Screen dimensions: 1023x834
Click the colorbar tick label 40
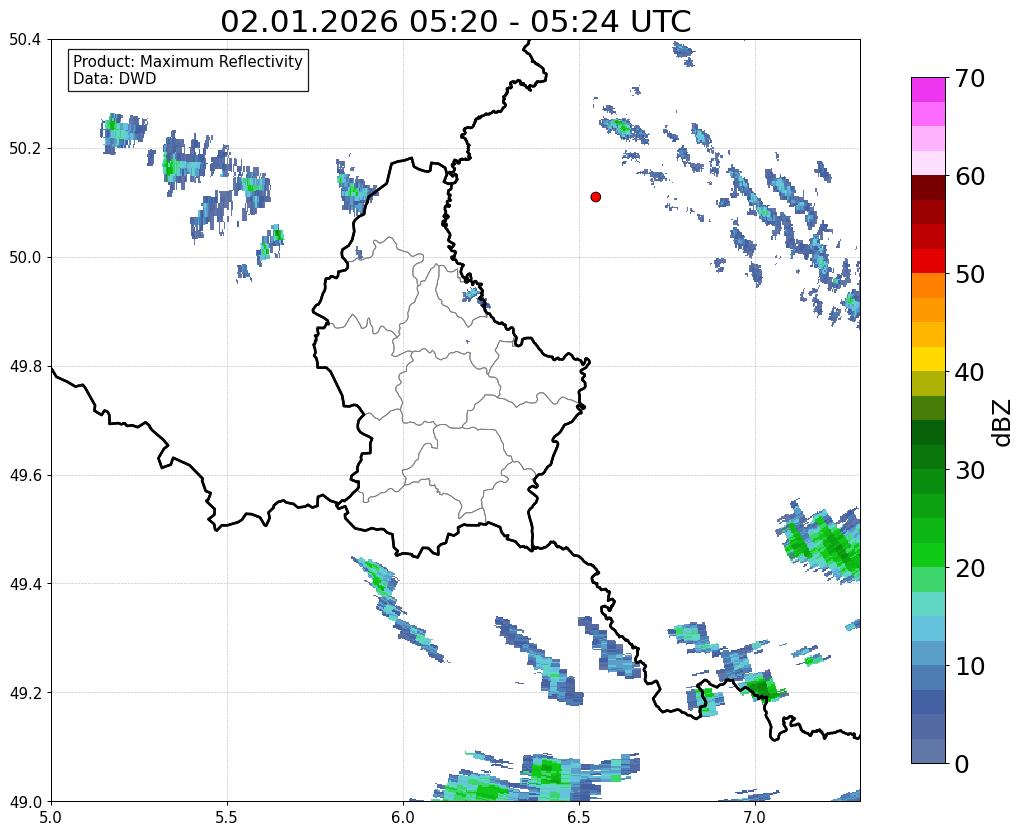point(969,372)
